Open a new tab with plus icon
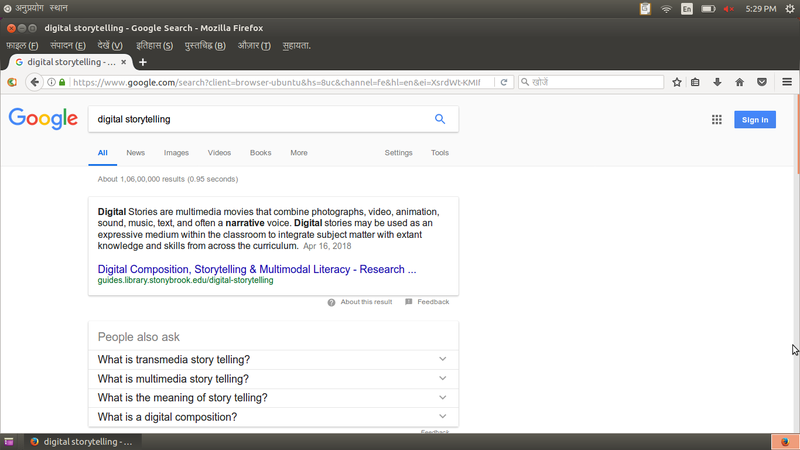800x450 pixels. click(x=143, y=62)
